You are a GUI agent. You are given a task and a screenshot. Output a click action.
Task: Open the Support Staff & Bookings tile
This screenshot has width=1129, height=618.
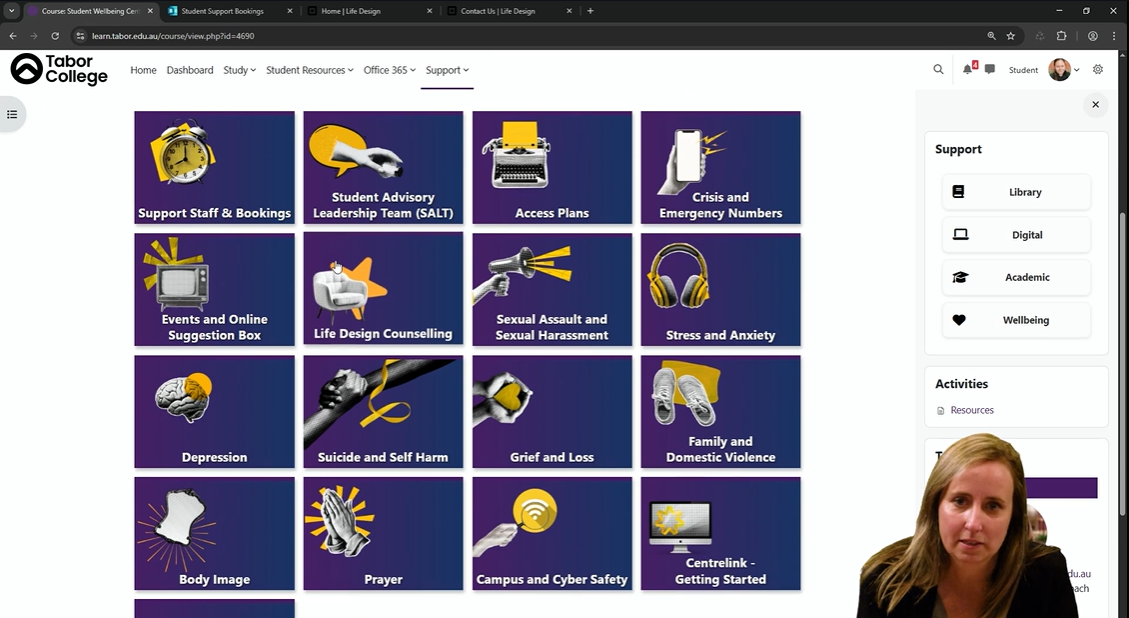pyautogui.click(x=215, y=167)
